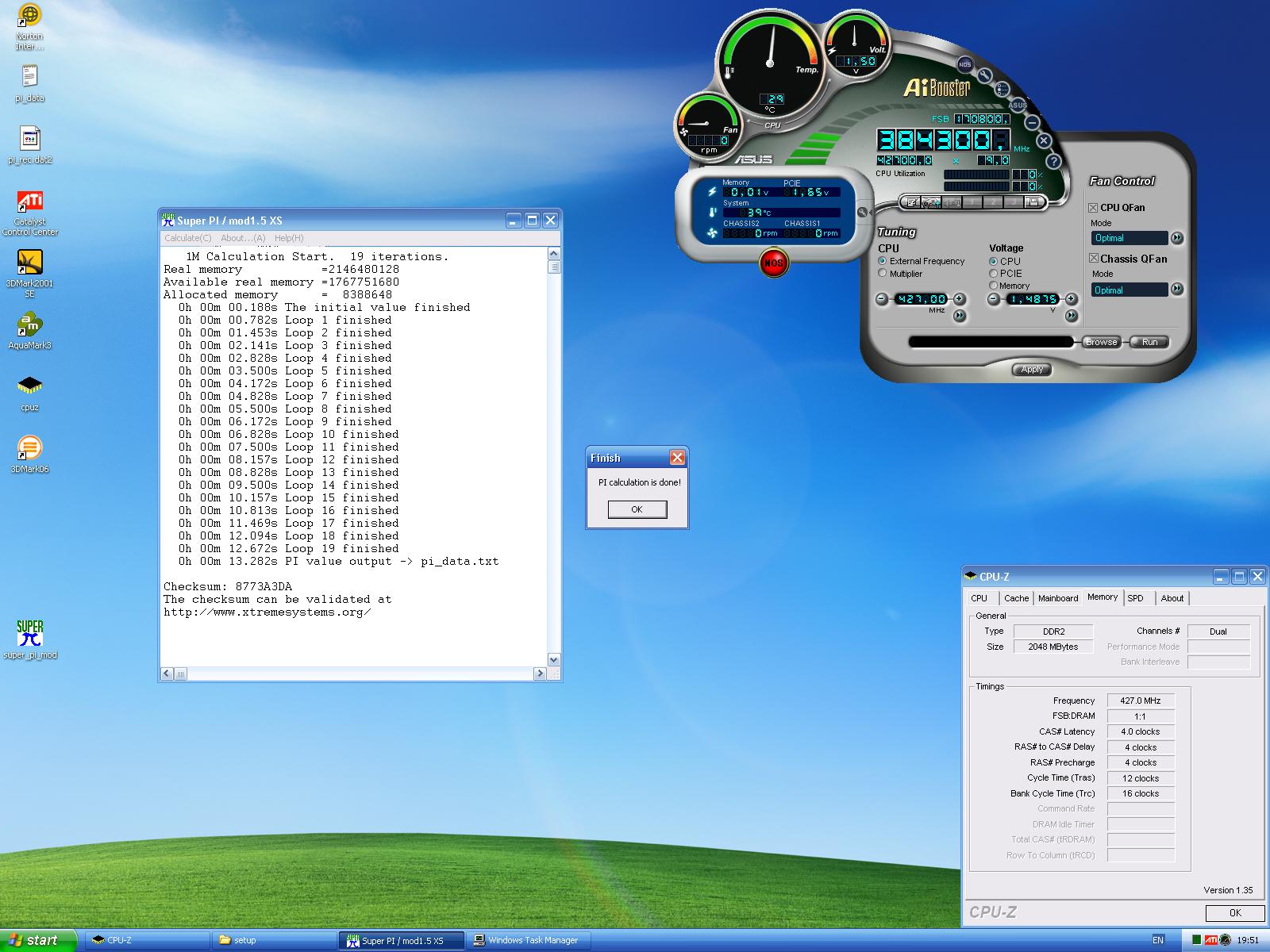This screenshot has height=952, width=1270.
Task: Select the Norton Internet desktop icon
Action: coord(29,27)
